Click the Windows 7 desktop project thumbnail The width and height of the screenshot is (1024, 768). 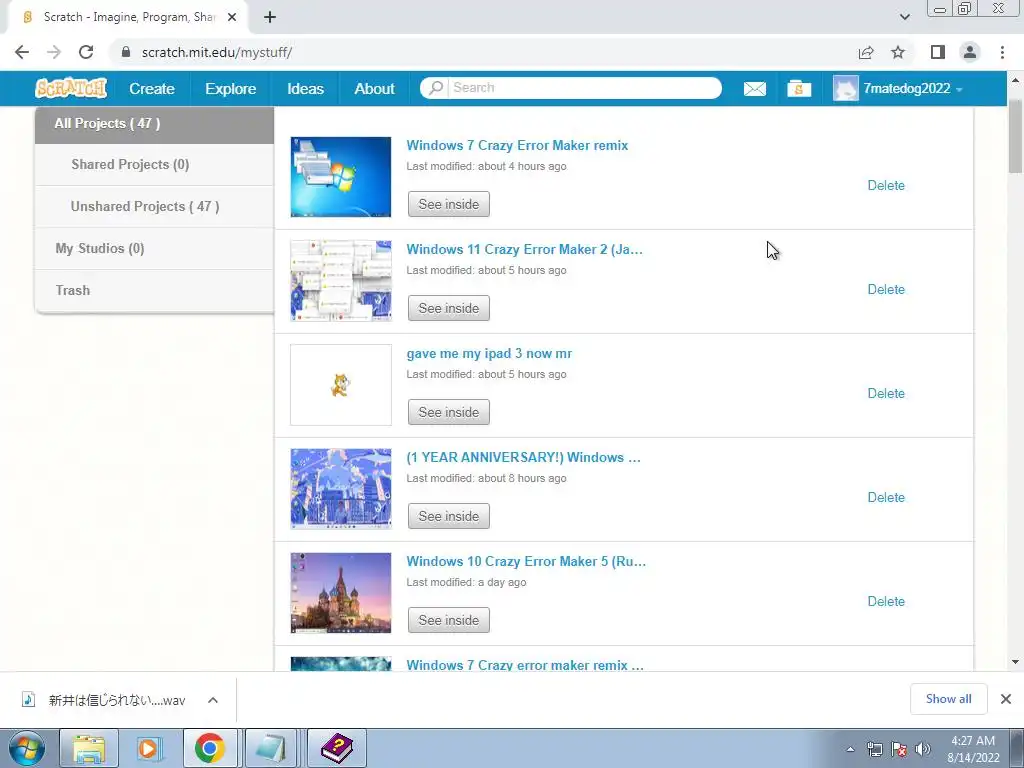(x=341, y=177)
